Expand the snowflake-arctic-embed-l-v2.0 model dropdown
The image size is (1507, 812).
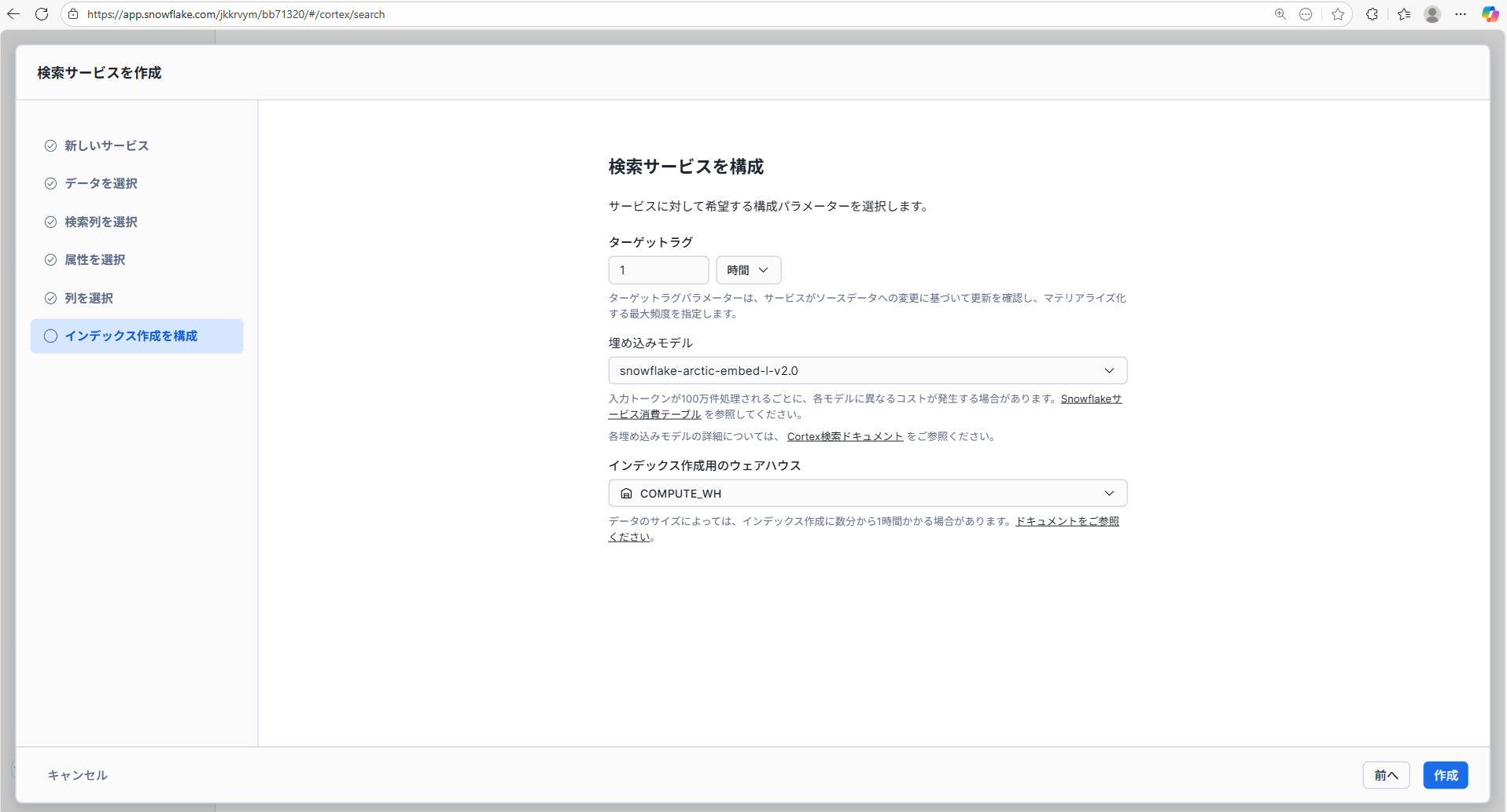pos(1109,370)
